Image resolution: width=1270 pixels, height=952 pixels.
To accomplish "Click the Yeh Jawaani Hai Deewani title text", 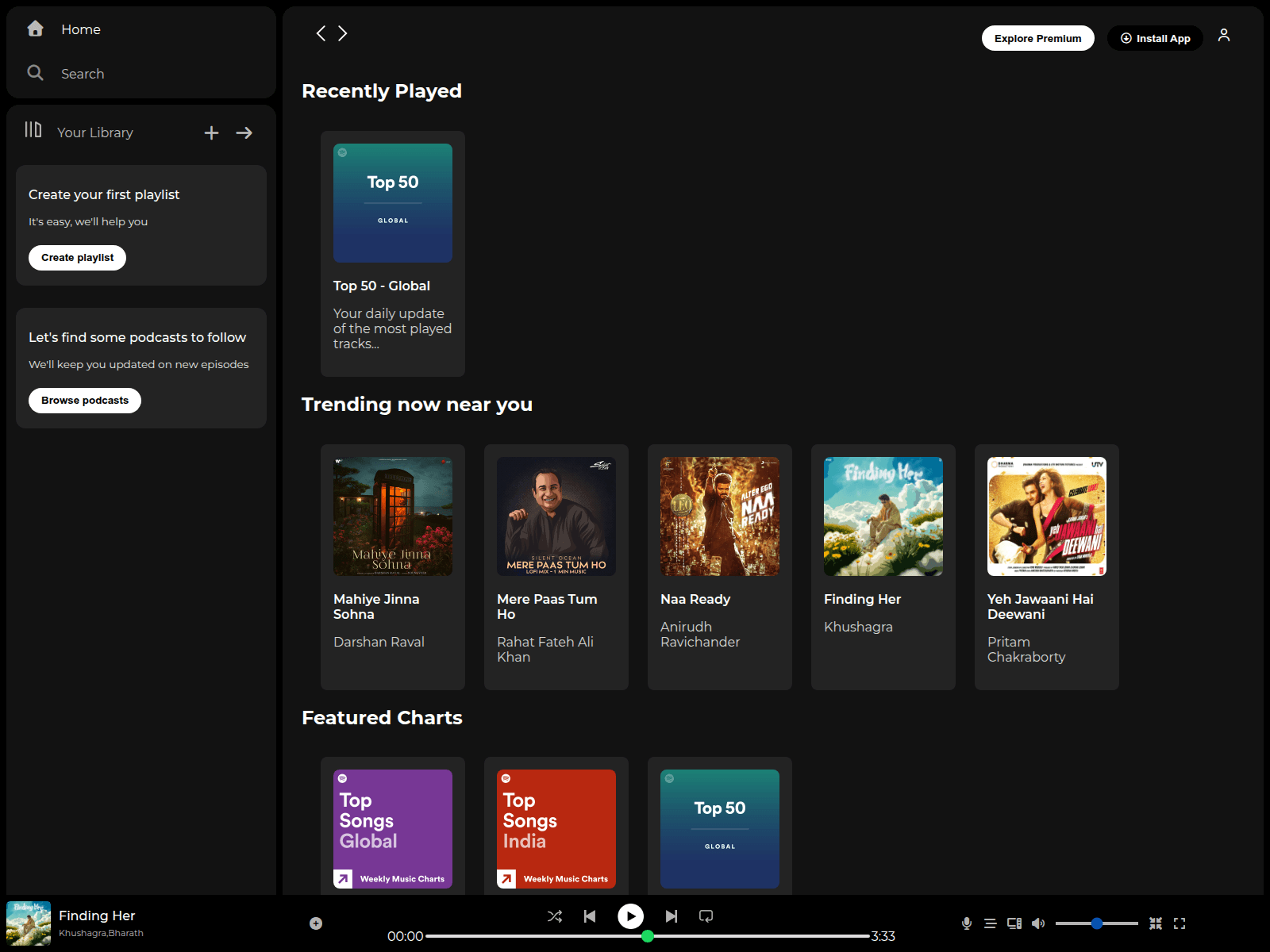I will pos(1041,607).
